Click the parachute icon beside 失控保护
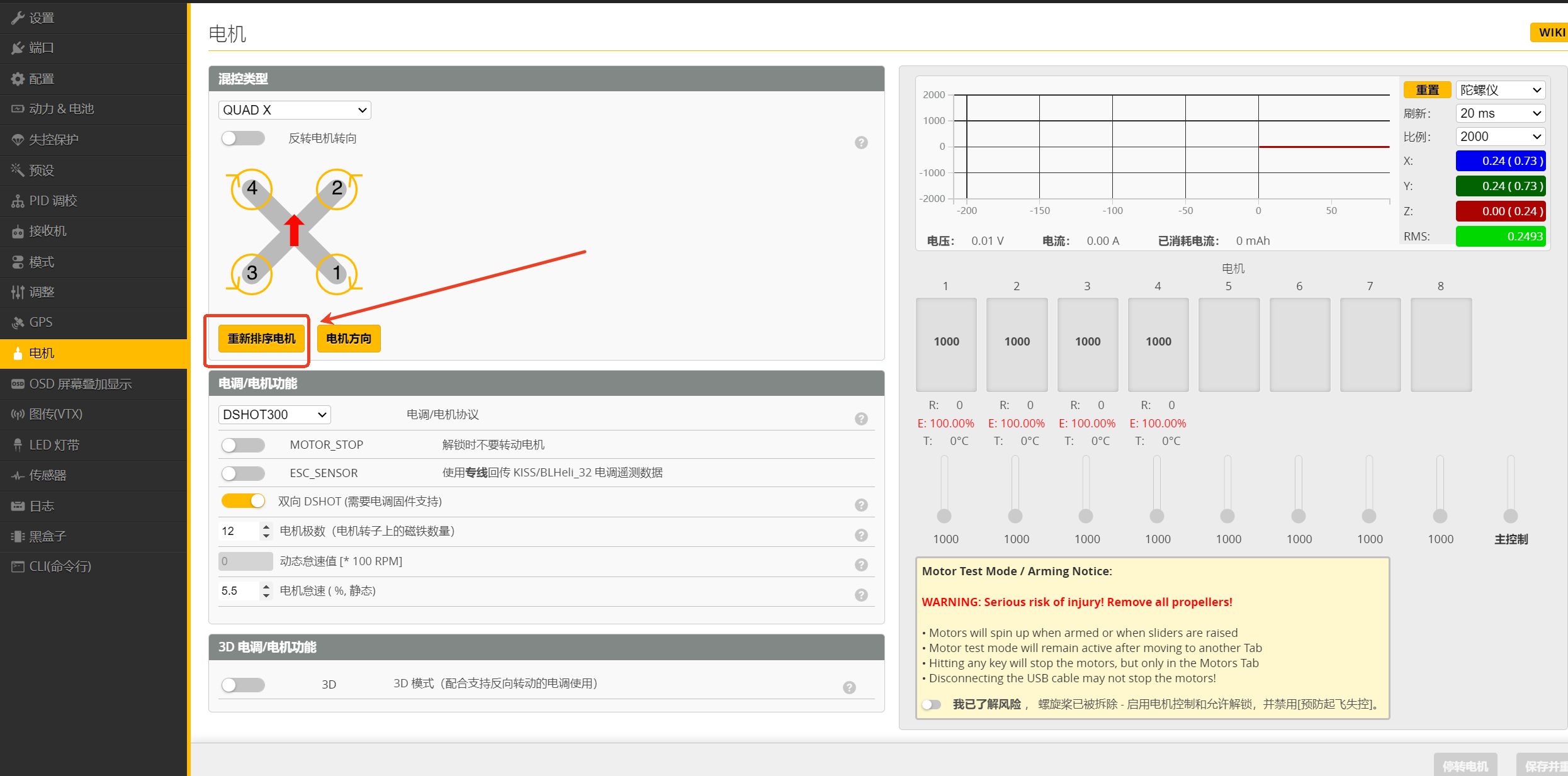Screen dimensions: 1568x776 [x=18, y=140]
